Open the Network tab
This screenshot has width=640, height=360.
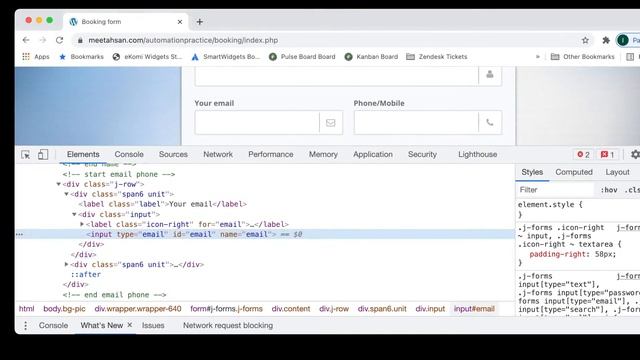[x=218, y=154]
